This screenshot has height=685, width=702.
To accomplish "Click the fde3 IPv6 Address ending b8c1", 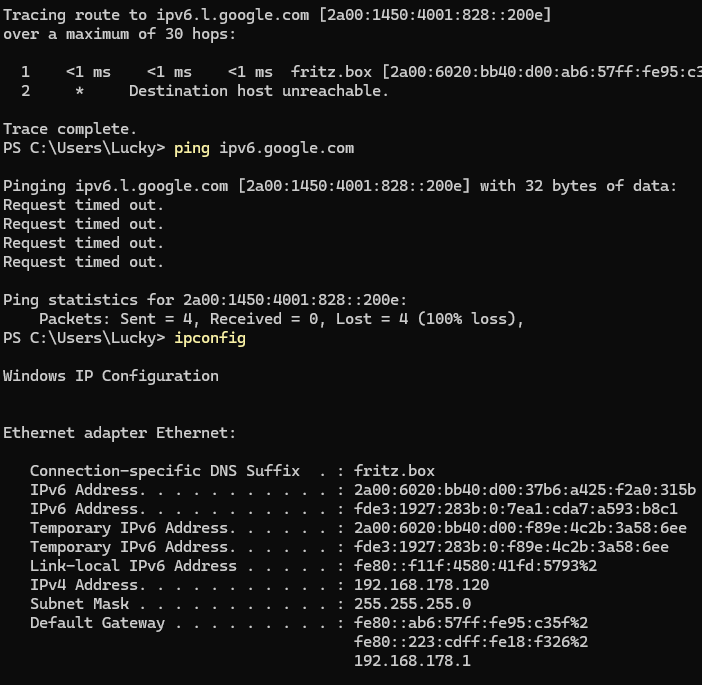I will (x=516, y=509).
